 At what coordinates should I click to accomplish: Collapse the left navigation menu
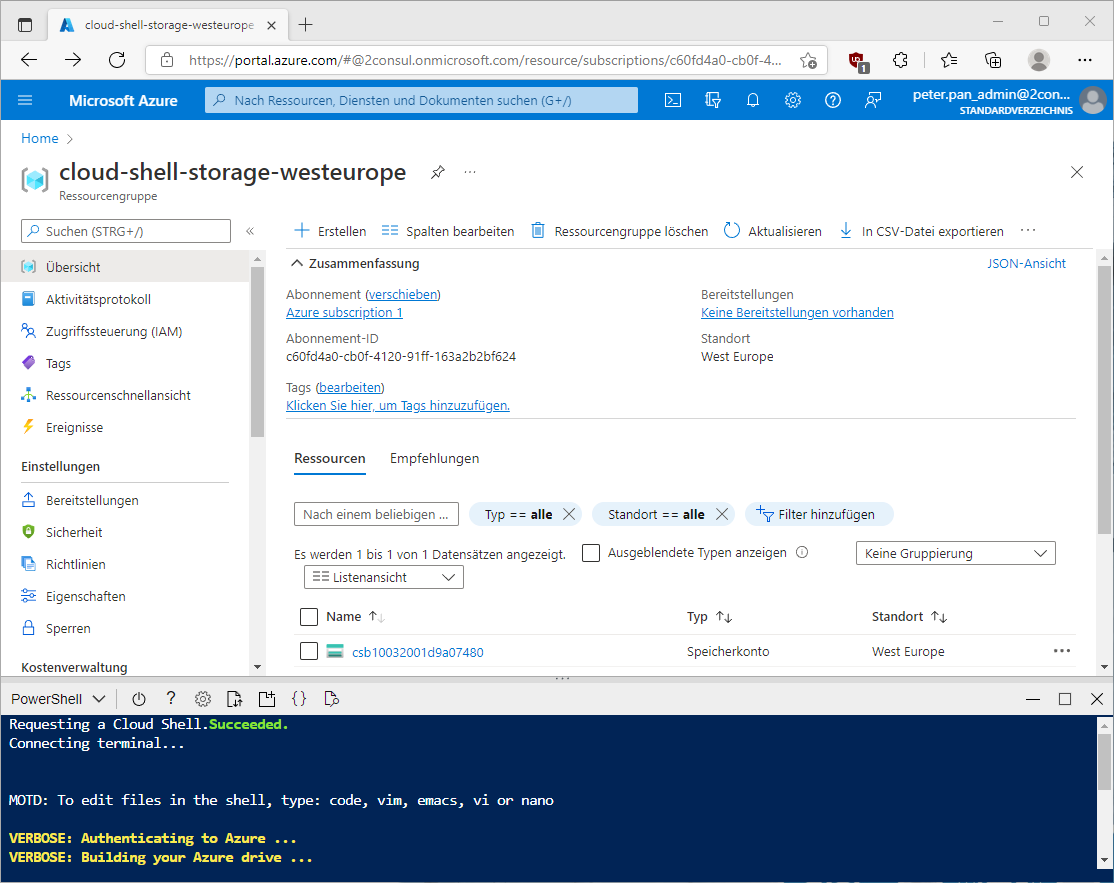pos(250,231)
